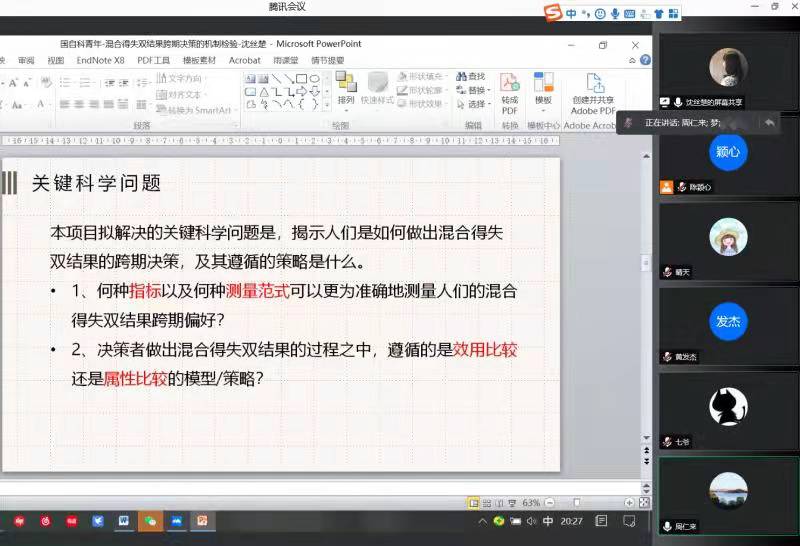Click the 快速样式 quick styles icon
The image size is (800, 546).
pyautogui.click(x=377, y=90)
